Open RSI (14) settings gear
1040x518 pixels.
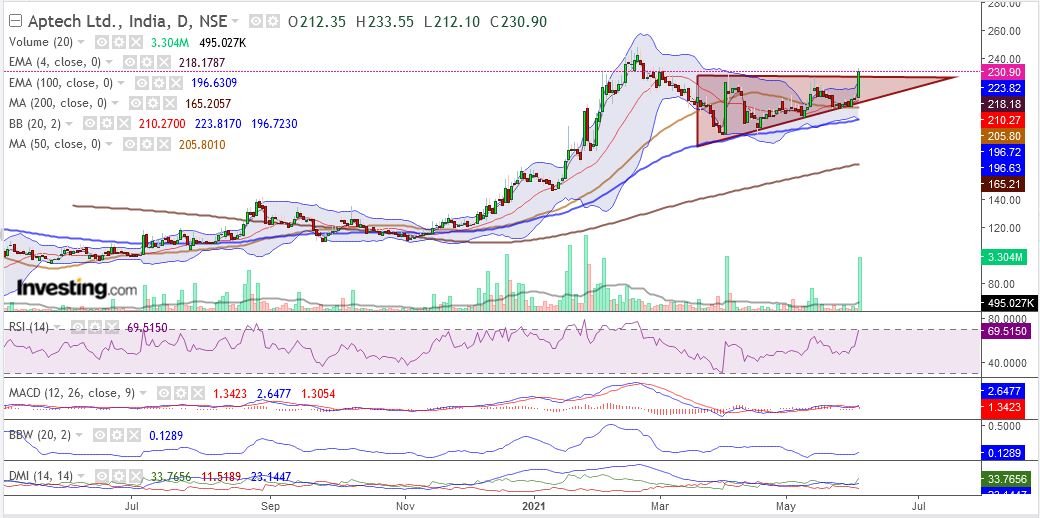pyautogui.click(x=94, y=327)
